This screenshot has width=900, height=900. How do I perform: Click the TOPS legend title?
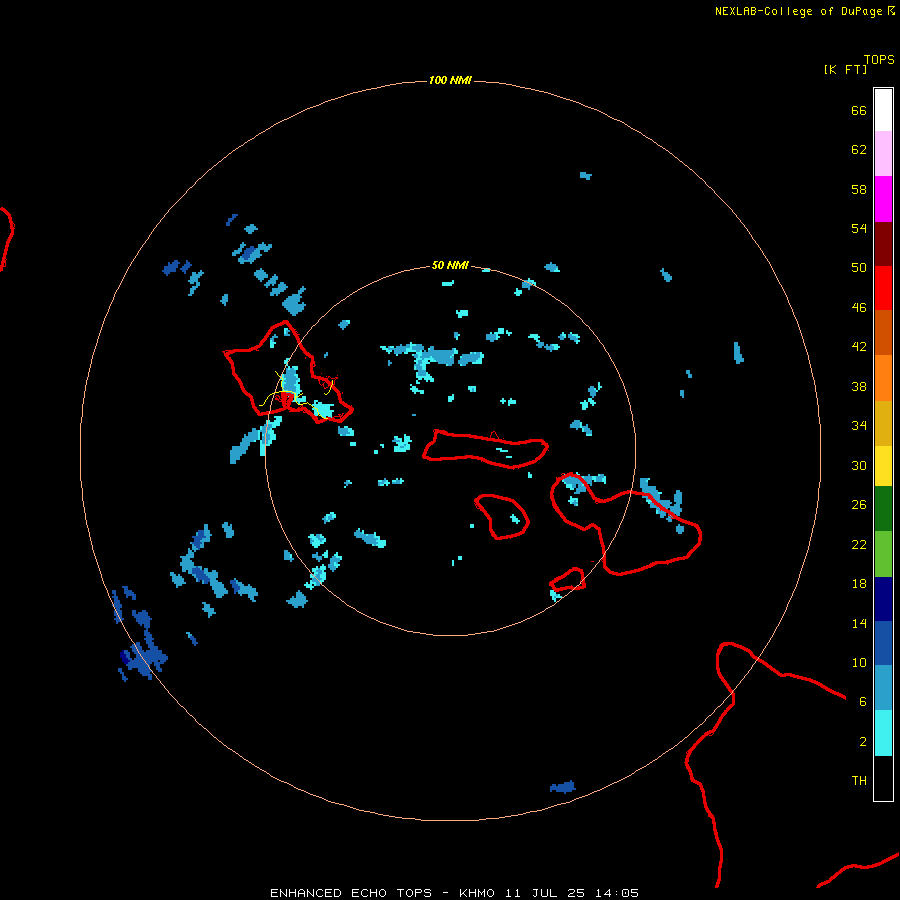tap(879, 60)
